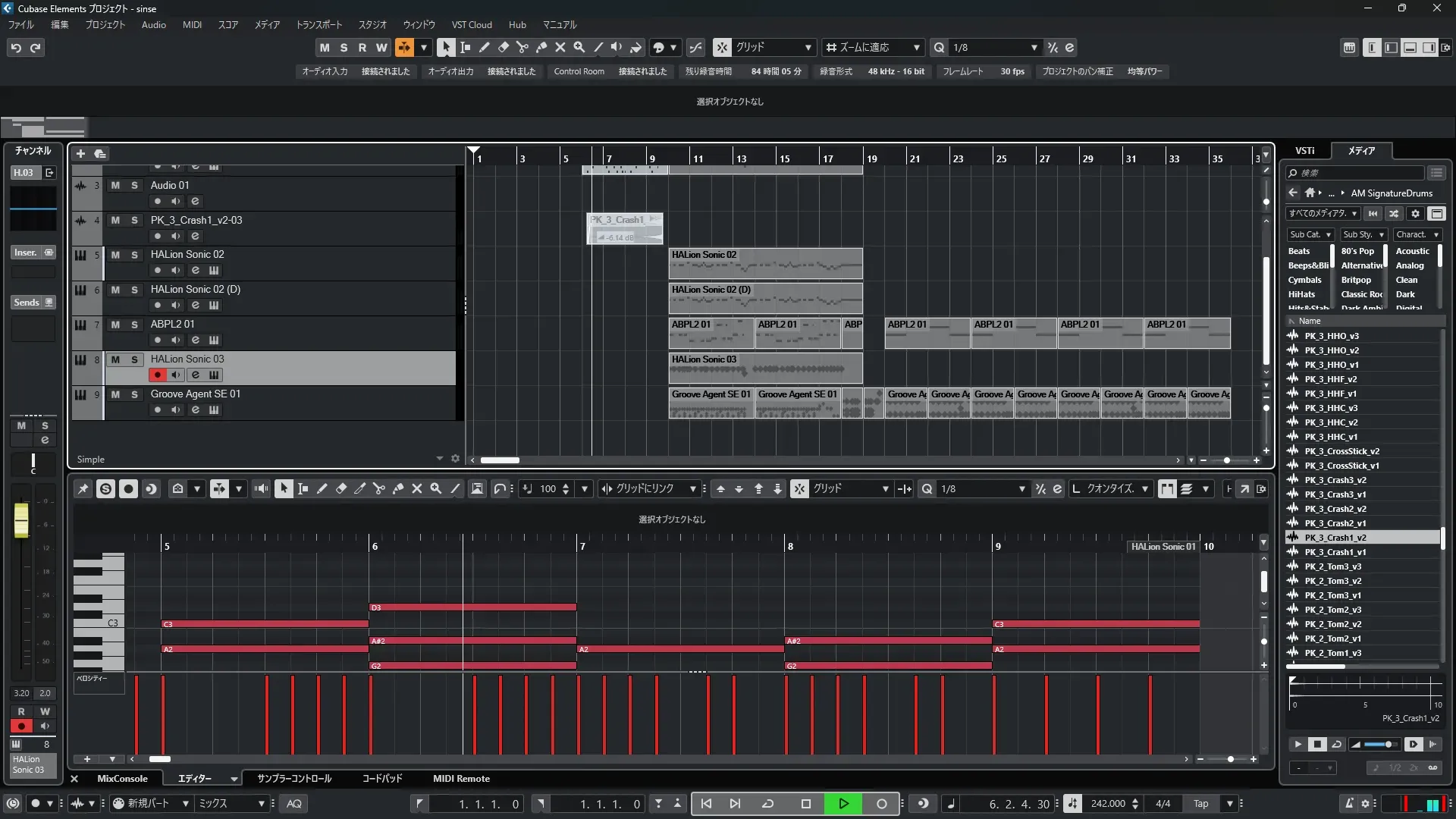Click the Undo arrow icon

(x=16, y=48)
